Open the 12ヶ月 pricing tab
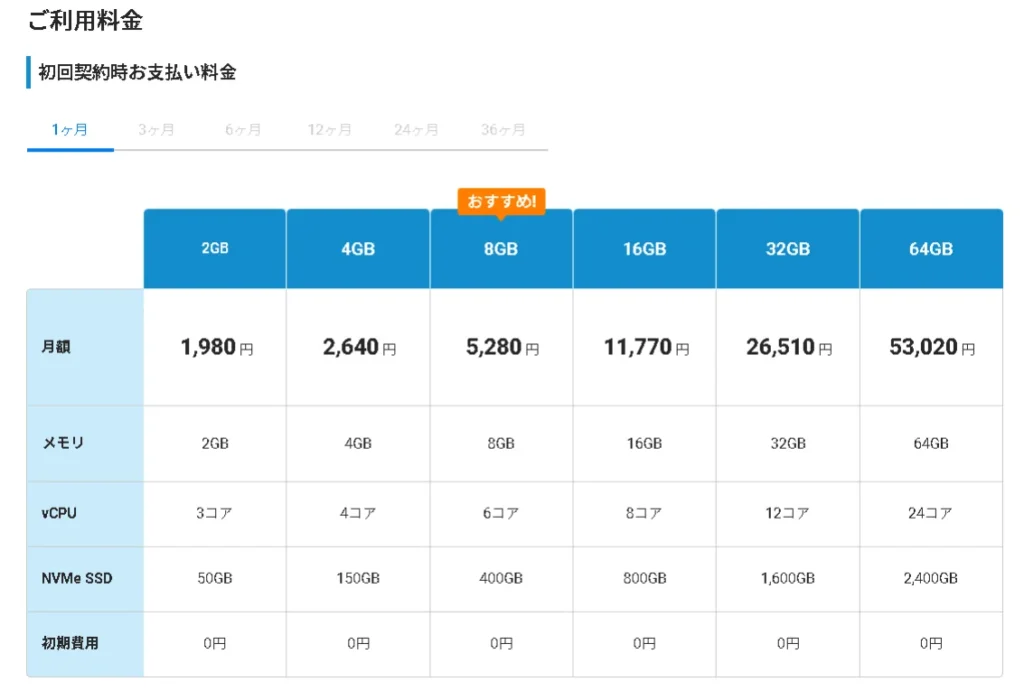This screenshot has width=1024, height=691. (330, 129)
